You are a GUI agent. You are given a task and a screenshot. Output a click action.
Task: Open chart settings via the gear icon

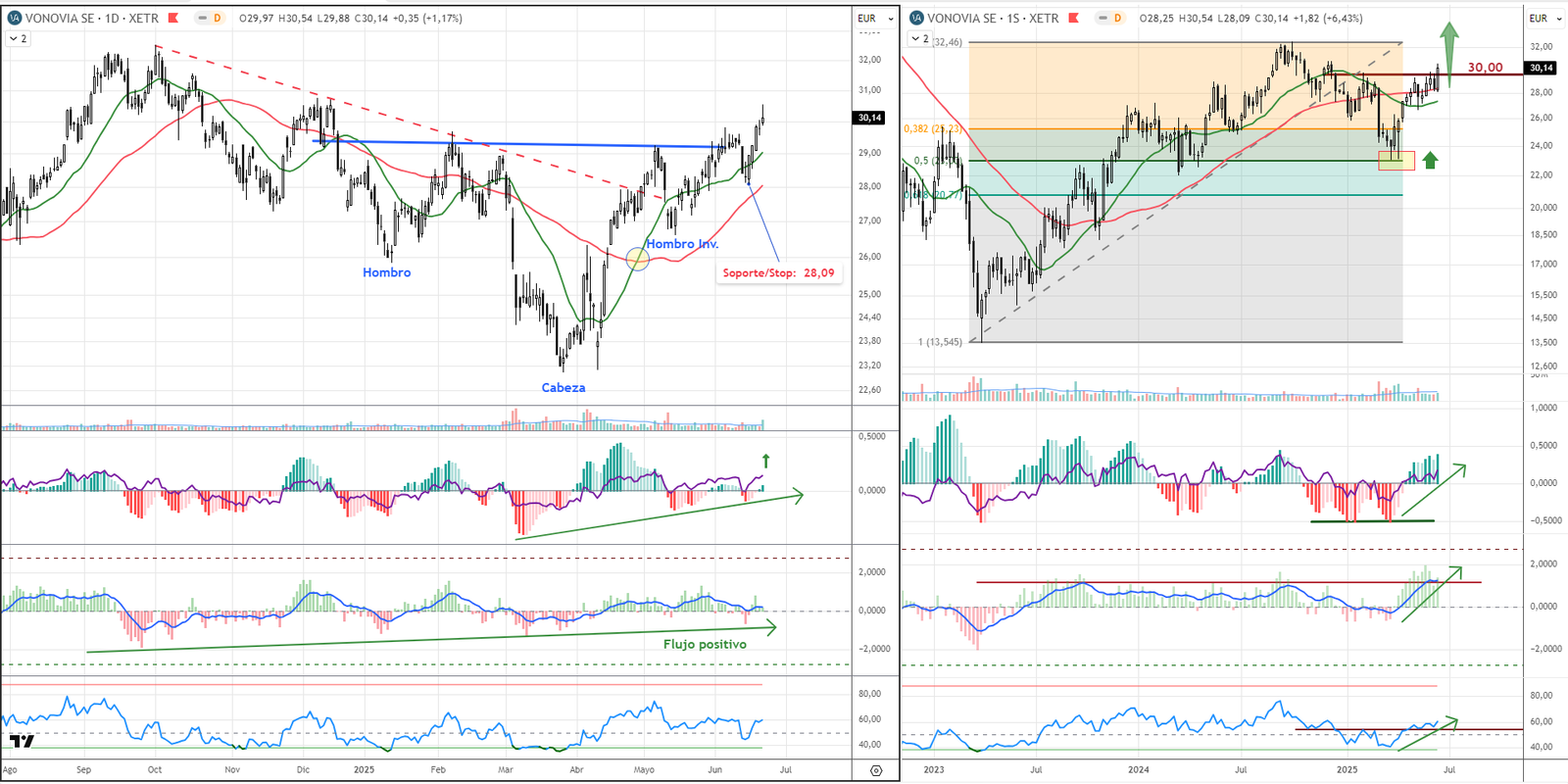pos(876,770)
